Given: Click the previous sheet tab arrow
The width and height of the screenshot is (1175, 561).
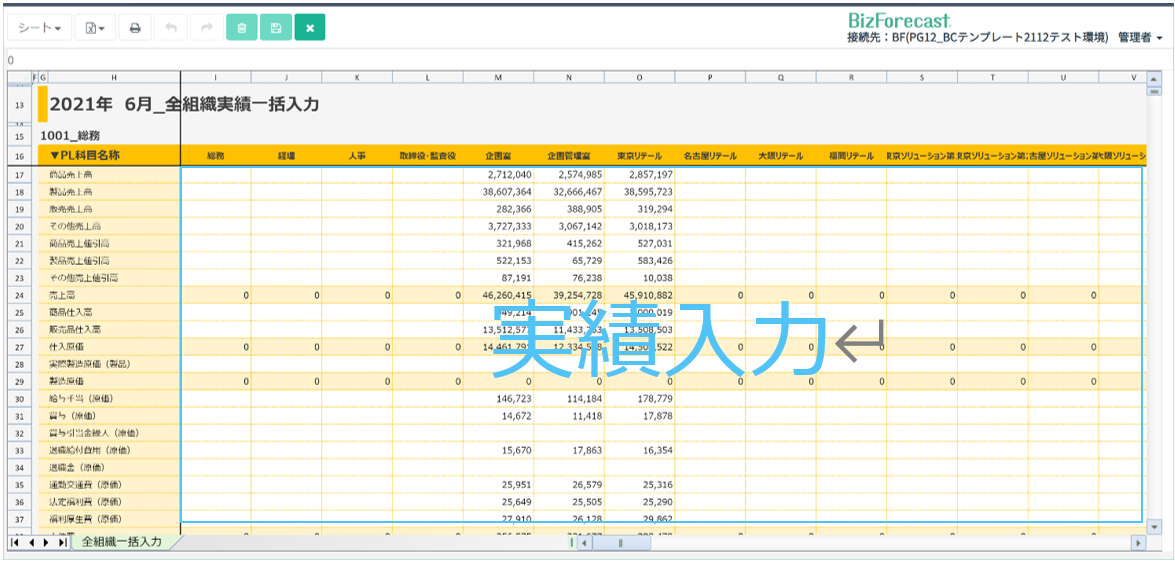Looking at the screenshot, I should (x=31, y=542).
